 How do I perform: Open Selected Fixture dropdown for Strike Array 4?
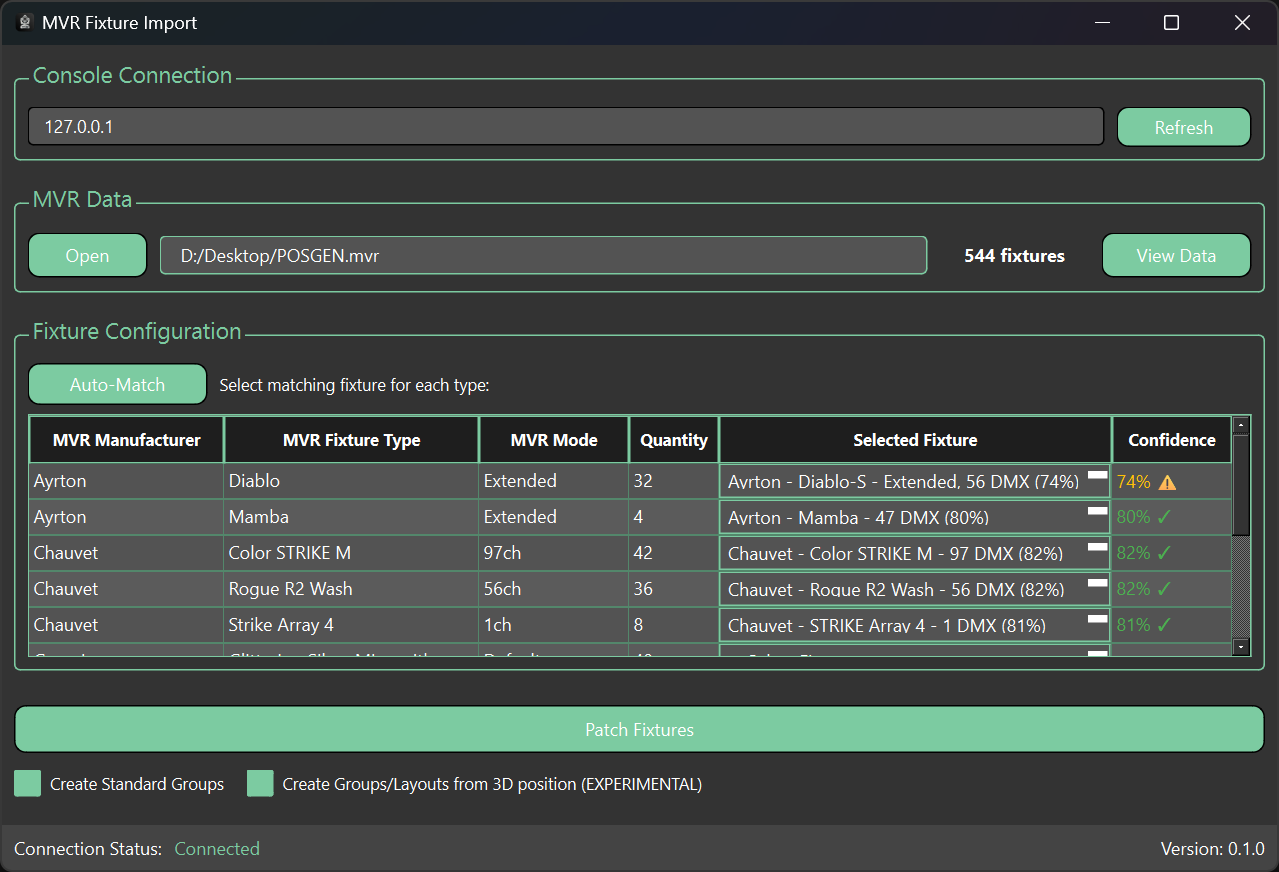tap(915, 625)
